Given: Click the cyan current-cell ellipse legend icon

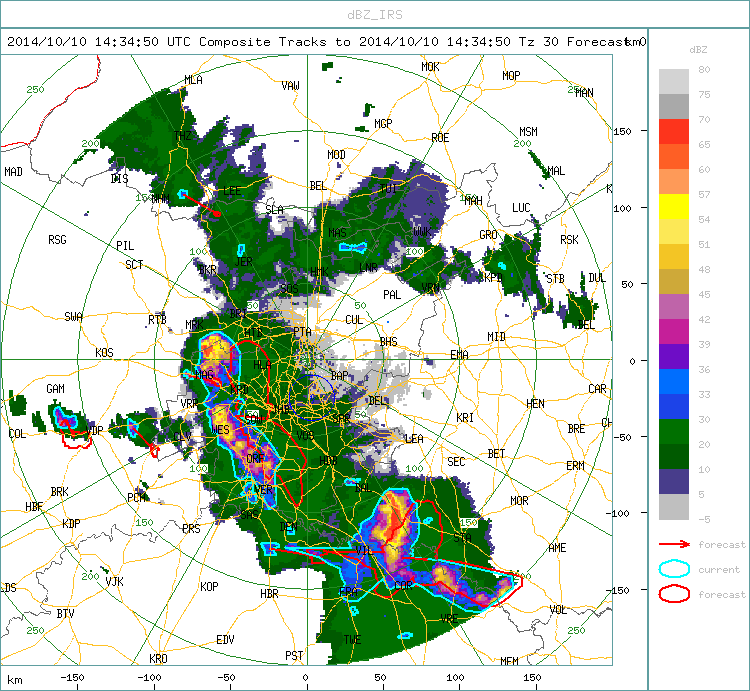Looking at the screenshot, I should pyautogui.click(x=674, y=569).
